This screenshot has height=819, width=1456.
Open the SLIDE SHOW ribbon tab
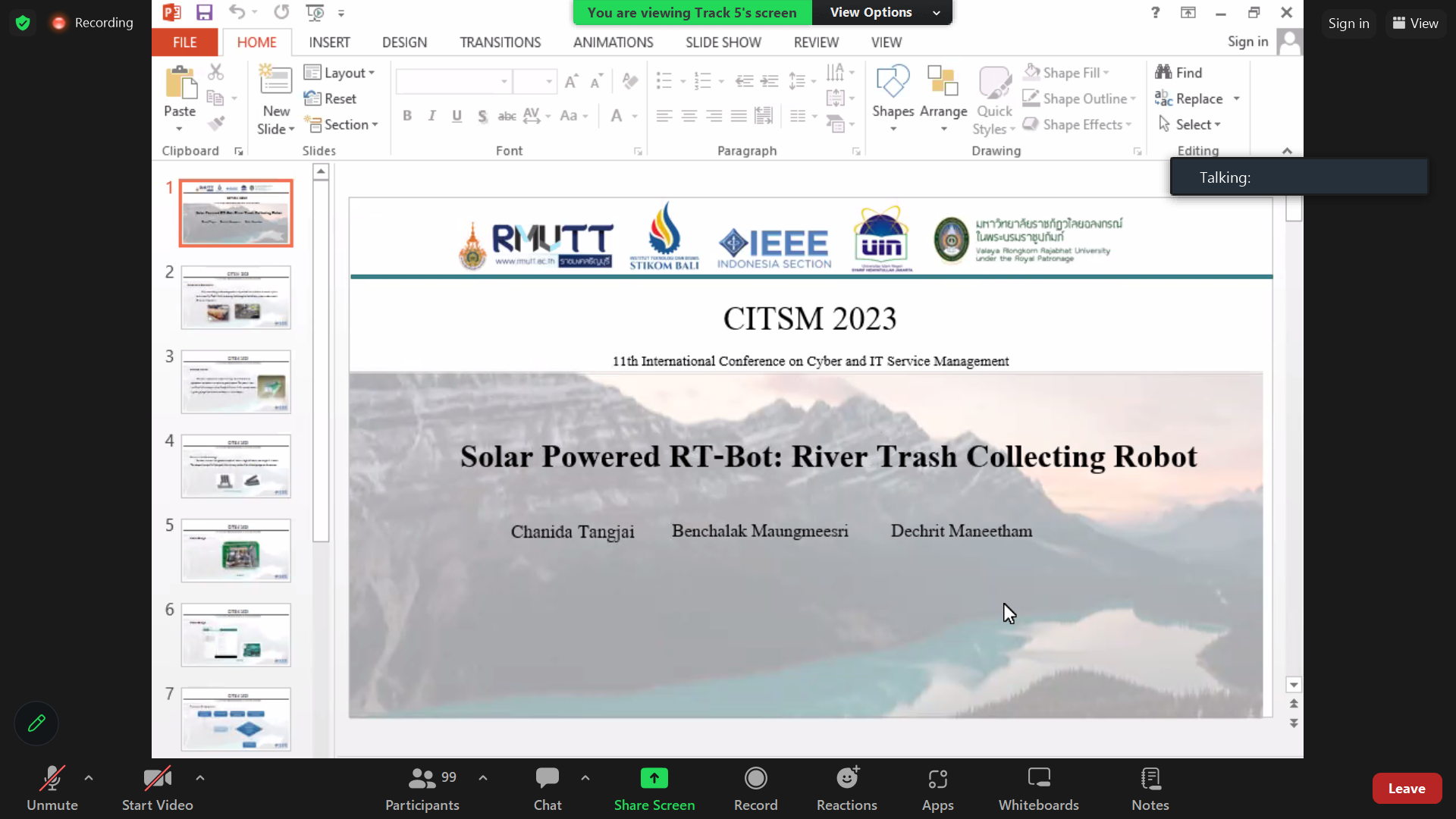pos(723,42)
